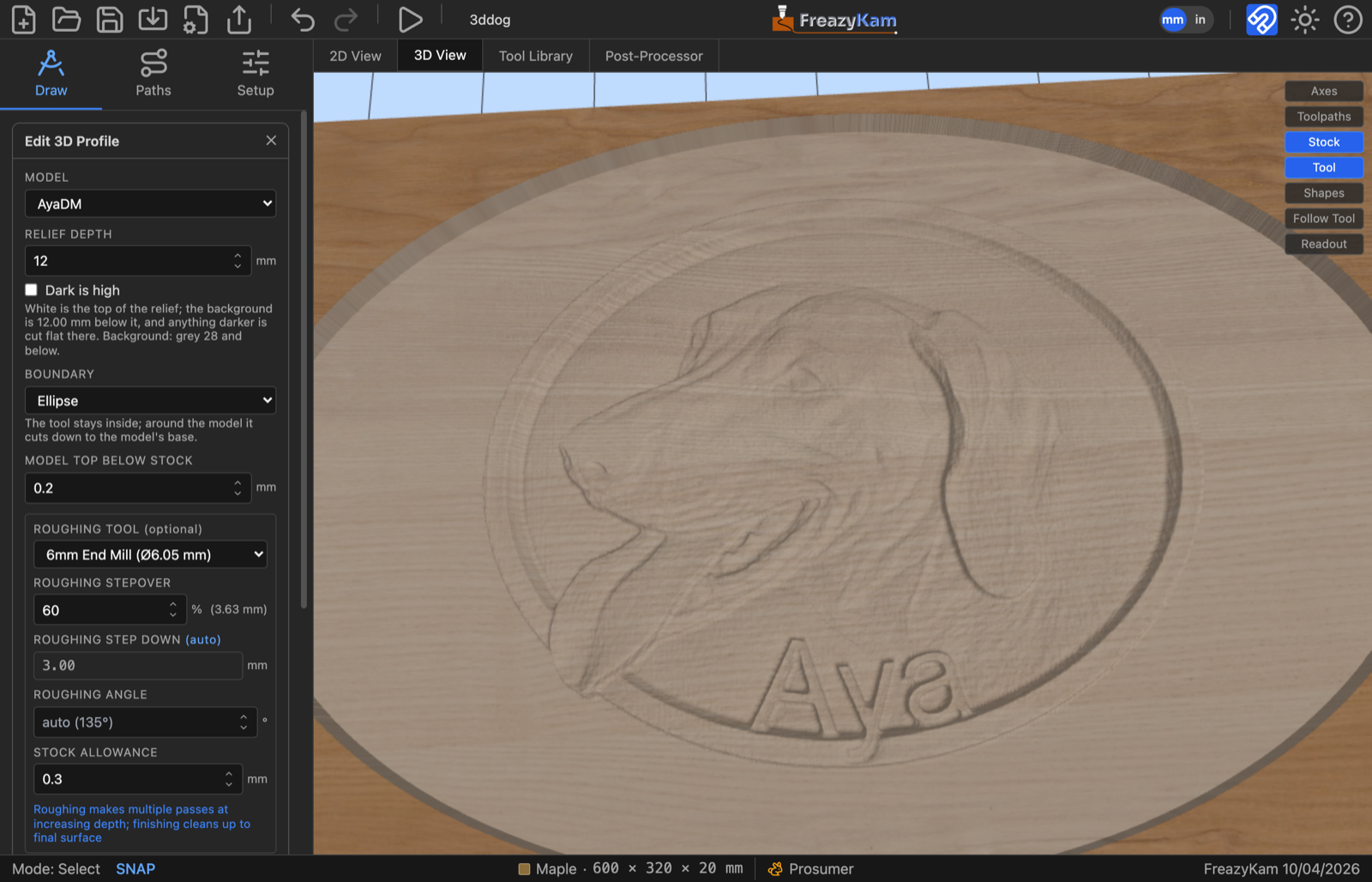Screen dimensions: 1372x882
Task: Open help with question mark icon
Action: pos(1348,19)
